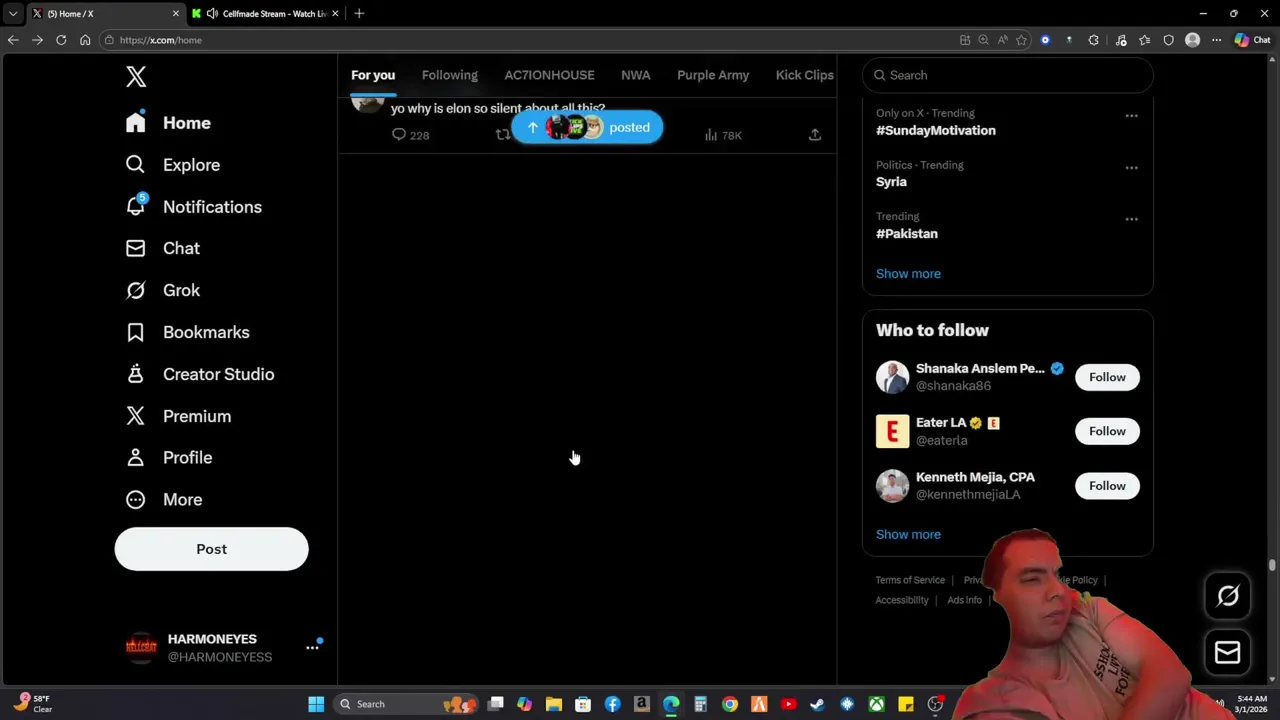Go to browser home page button

pyautogui.click(x=85, y=40)
